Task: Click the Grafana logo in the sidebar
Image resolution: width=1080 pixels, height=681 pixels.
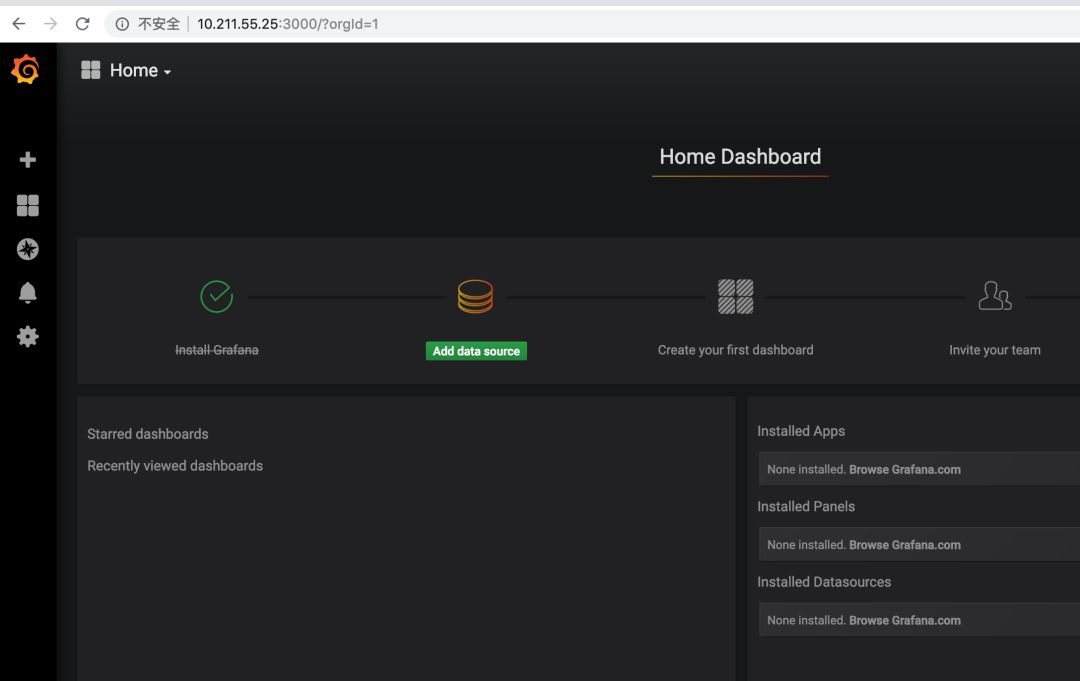Action: click(25, 70)
